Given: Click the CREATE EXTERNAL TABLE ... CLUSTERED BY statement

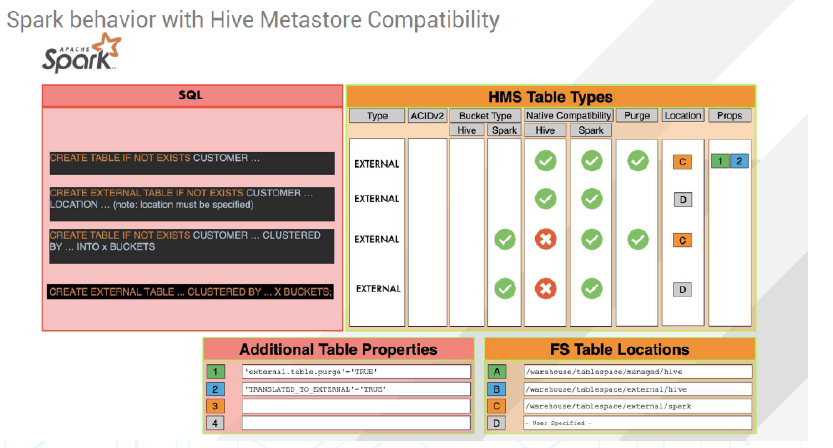Looking at the screenshot, I should pyautogui.click(x=191, y=291).
